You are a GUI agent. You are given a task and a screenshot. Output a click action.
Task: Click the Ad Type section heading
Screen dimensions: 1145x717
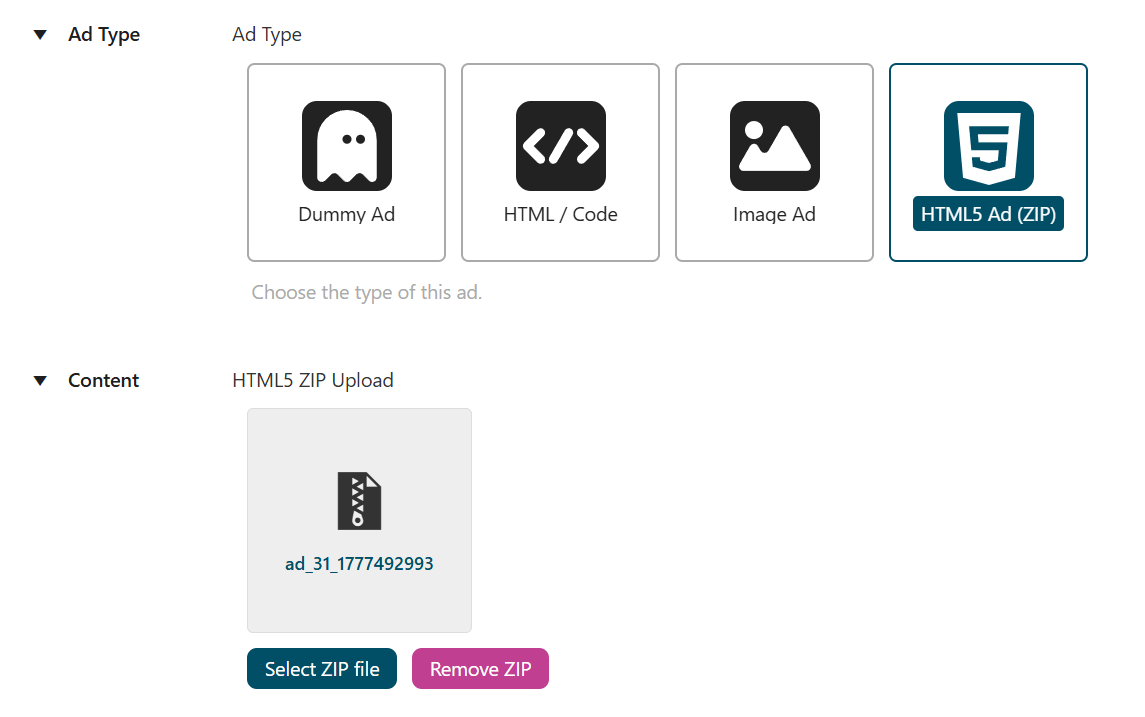coord(104,34)
